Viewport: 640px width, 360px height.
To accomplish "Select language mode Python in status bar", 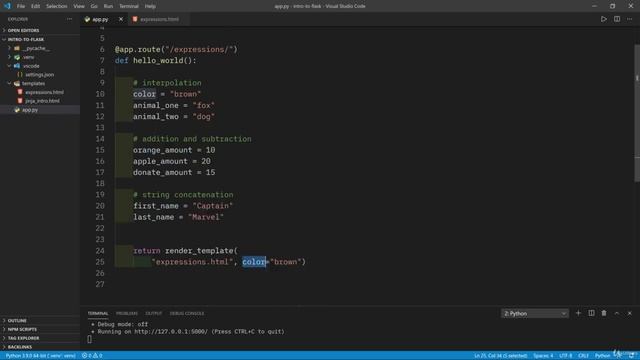I will (x=602, y=356).
